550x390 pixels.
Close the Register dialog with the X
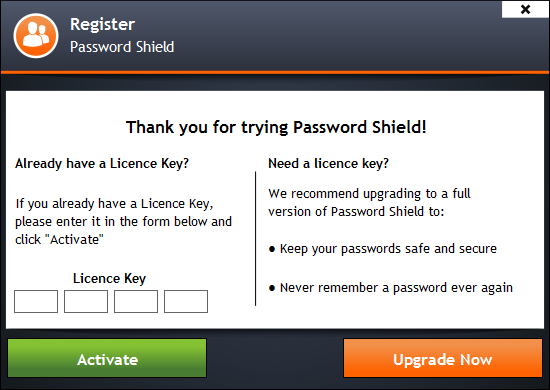point(525,9)
